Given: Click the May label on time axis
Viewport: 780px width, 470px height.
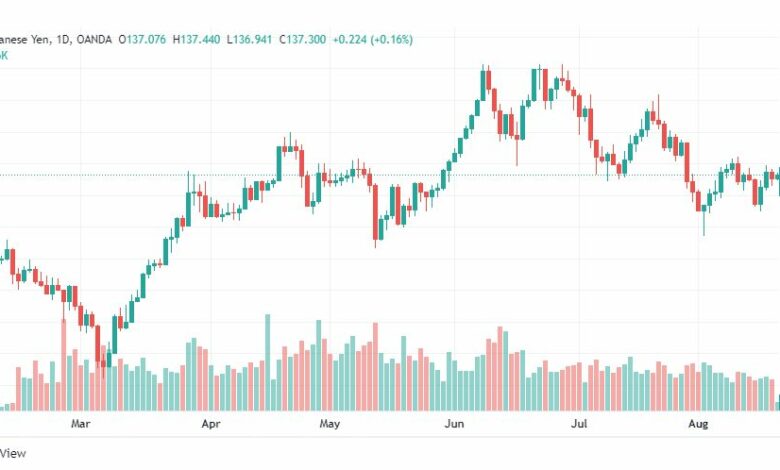Looking at the screenshot, I should coord(330,424).
